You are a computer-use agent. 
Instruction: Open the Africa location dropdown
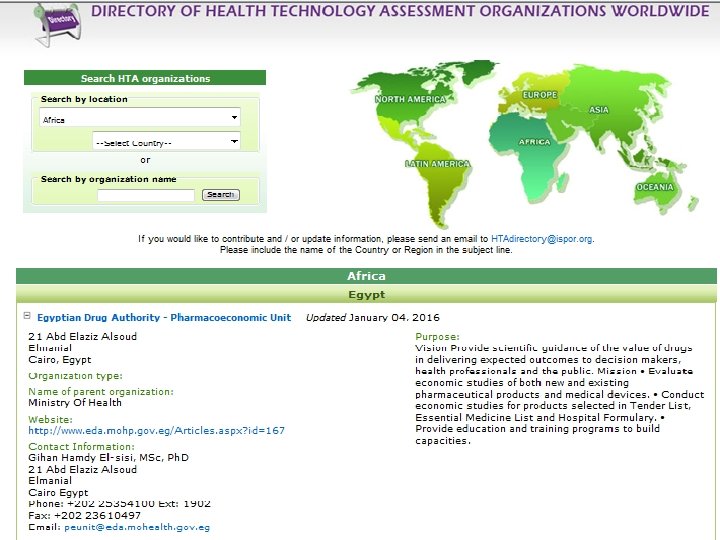click(x=140, y=118)
